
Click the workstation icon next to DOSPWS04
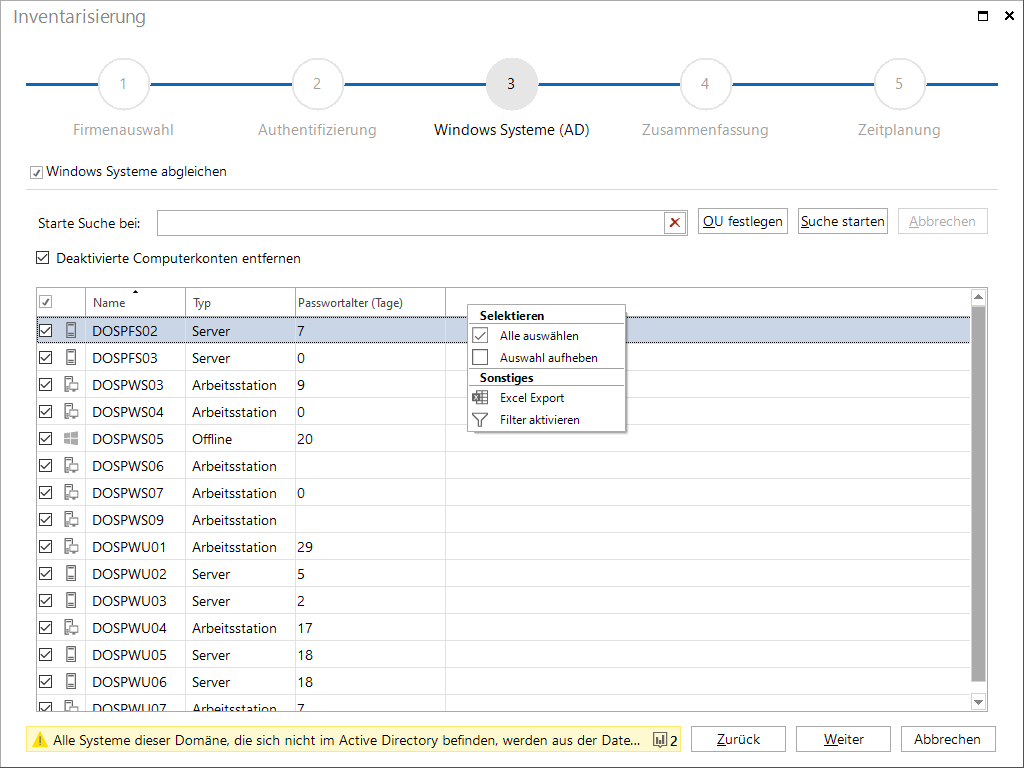71,411
